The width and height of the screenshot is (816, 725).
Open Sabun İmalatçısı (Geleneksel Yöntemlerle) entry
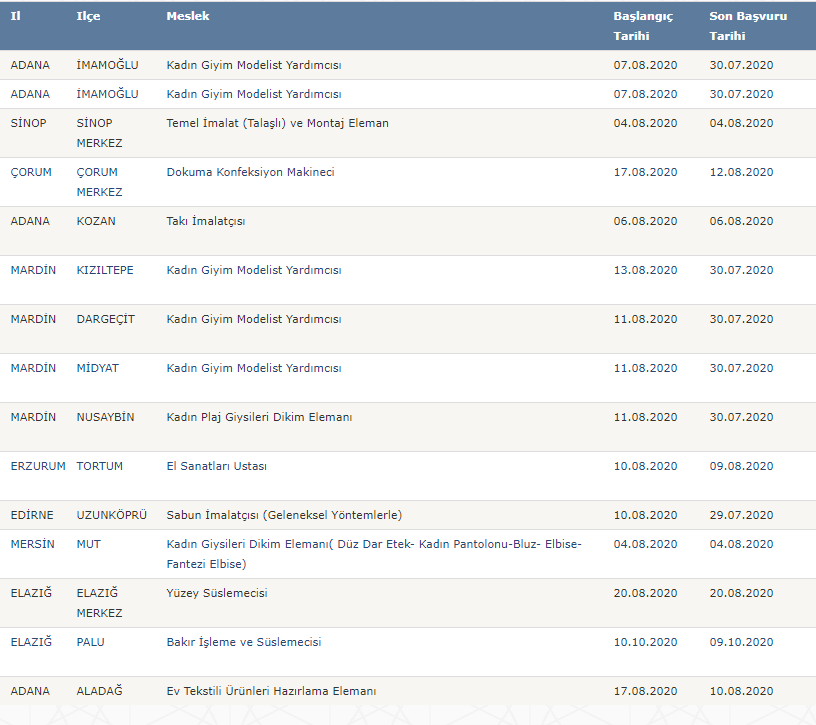click(284, 515)
